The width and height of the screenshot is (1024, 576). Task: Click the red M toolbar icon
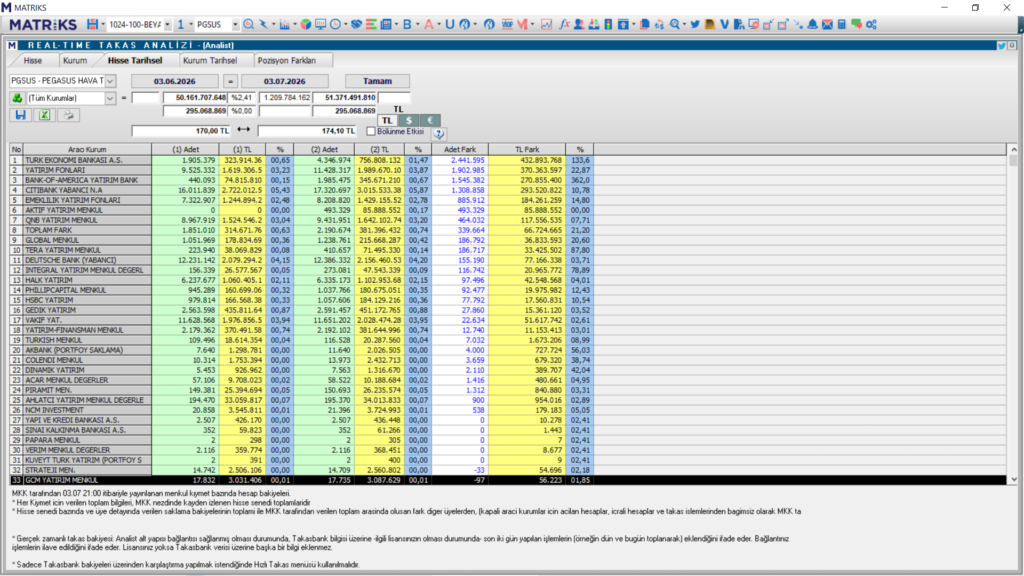[522, 24]
